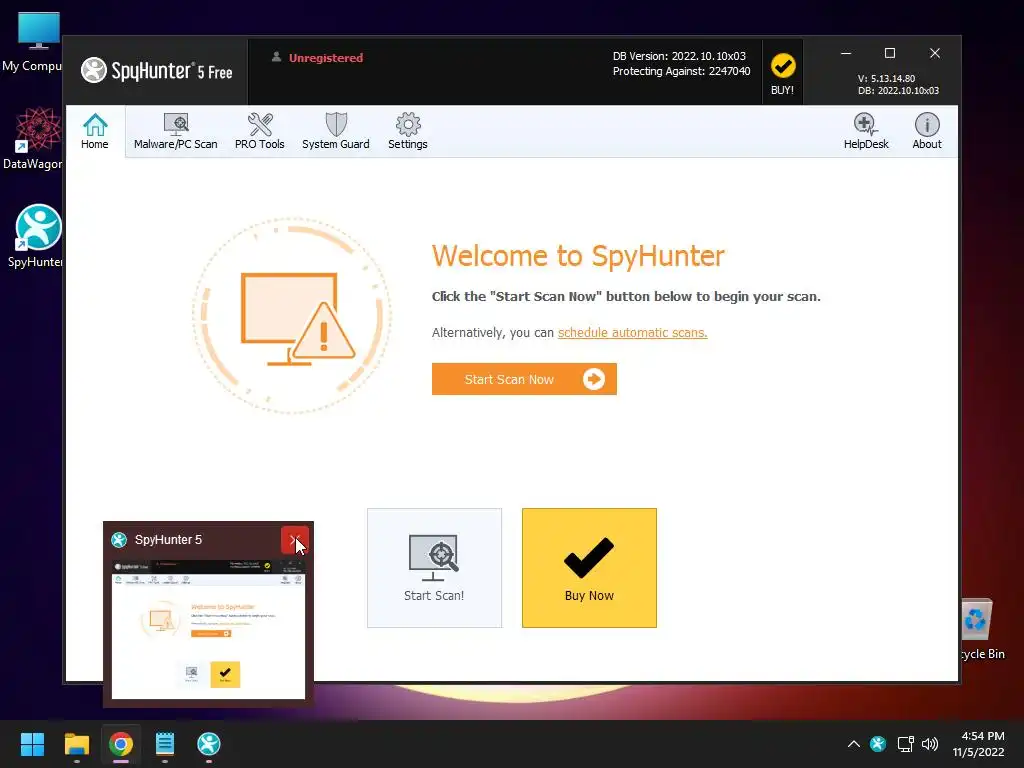Click the Windows Start button
The image size is (1024, 768).
pos(32,744)
